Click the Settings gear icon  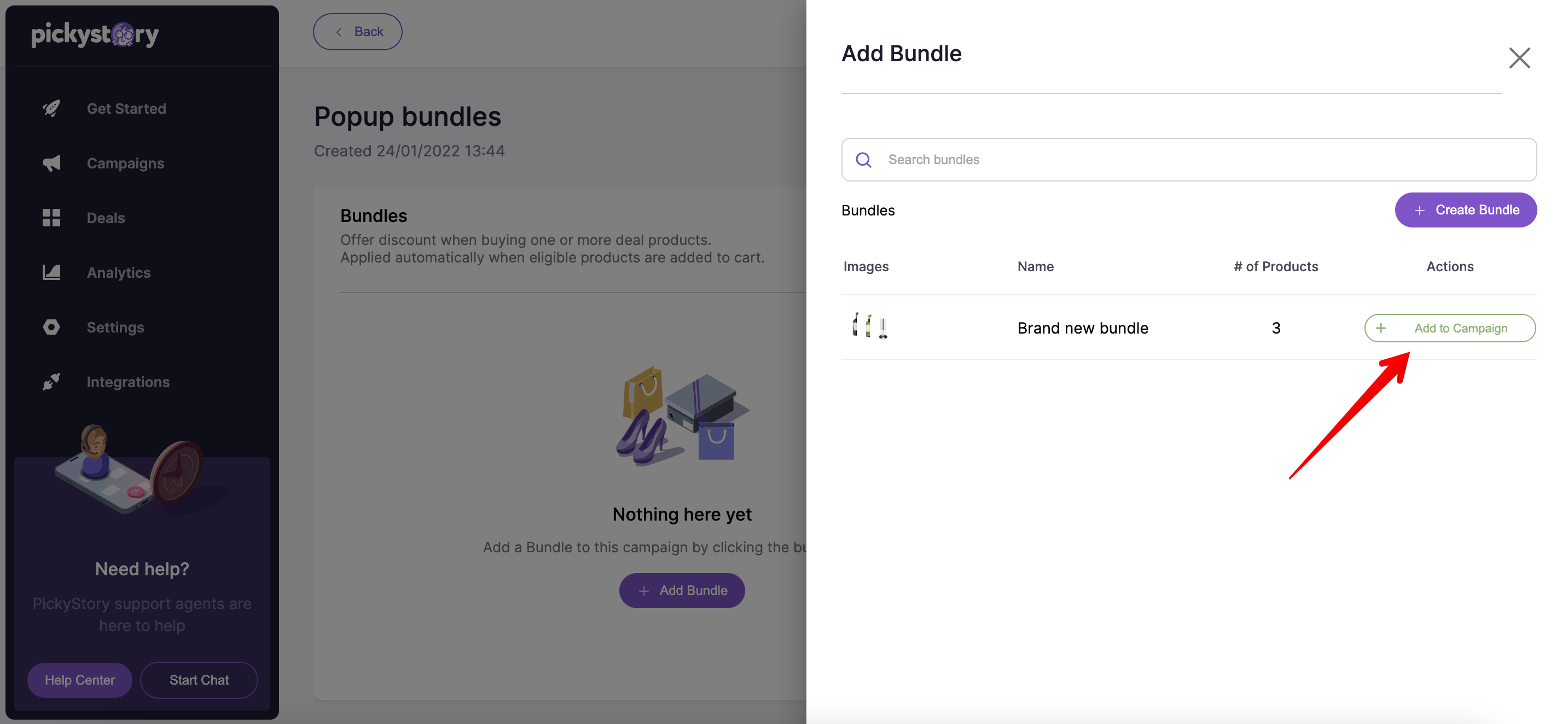click(x=52, y=326)
